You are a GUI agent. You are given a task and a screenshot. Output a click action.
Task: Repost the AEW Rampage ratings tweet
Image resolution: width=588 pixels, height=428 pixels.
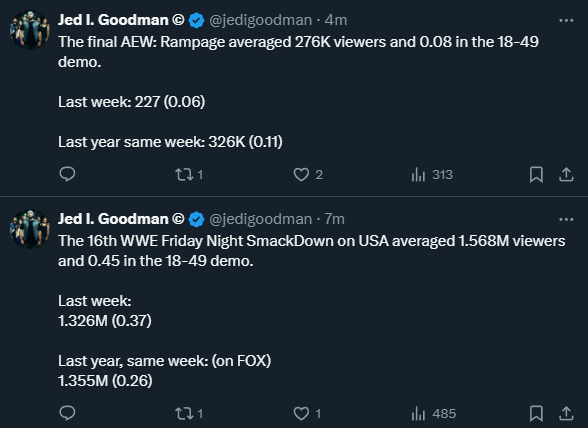tap(189, 174)
